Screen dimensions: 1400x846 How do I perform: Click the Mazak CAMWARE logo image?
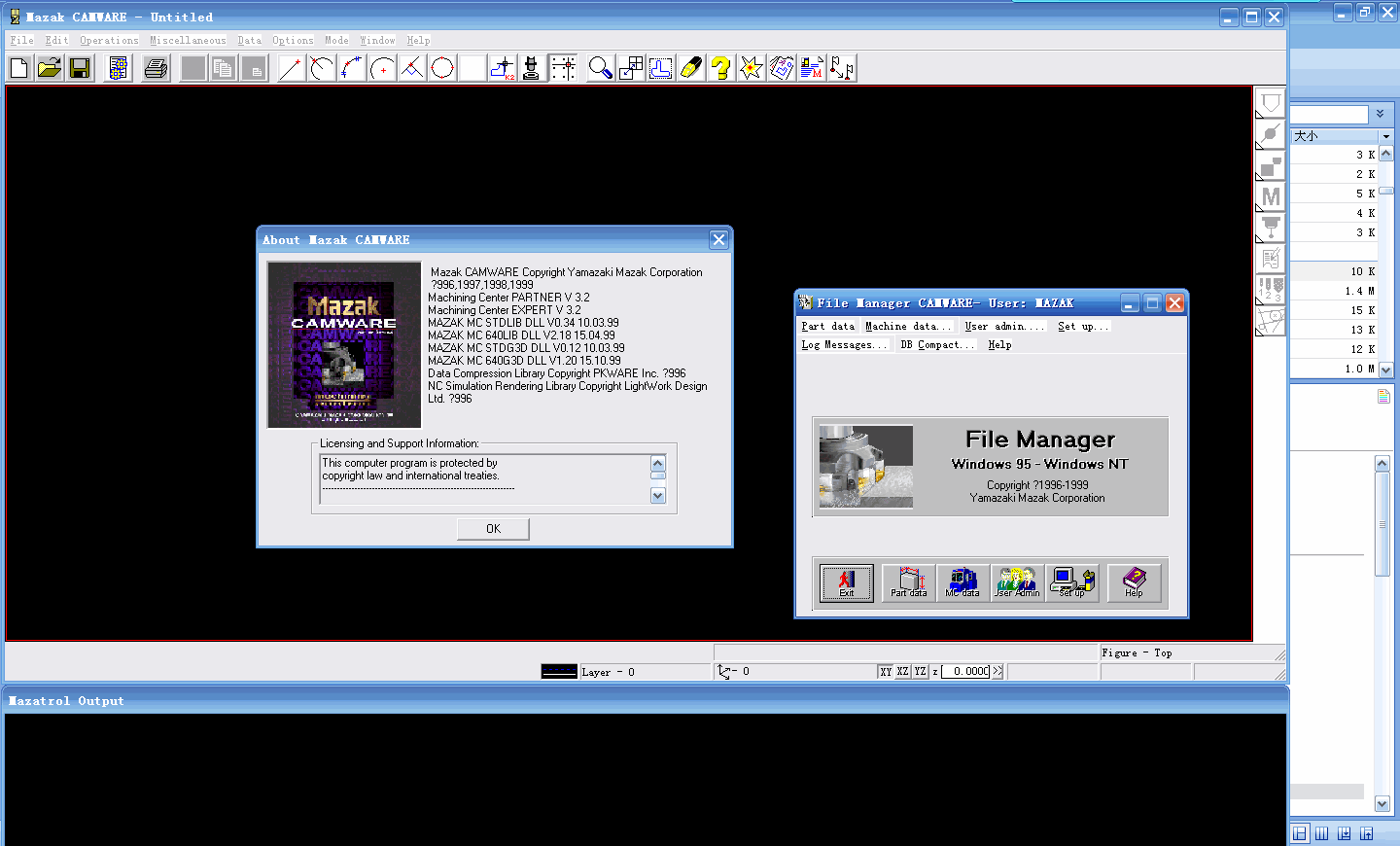pos(344,345)
